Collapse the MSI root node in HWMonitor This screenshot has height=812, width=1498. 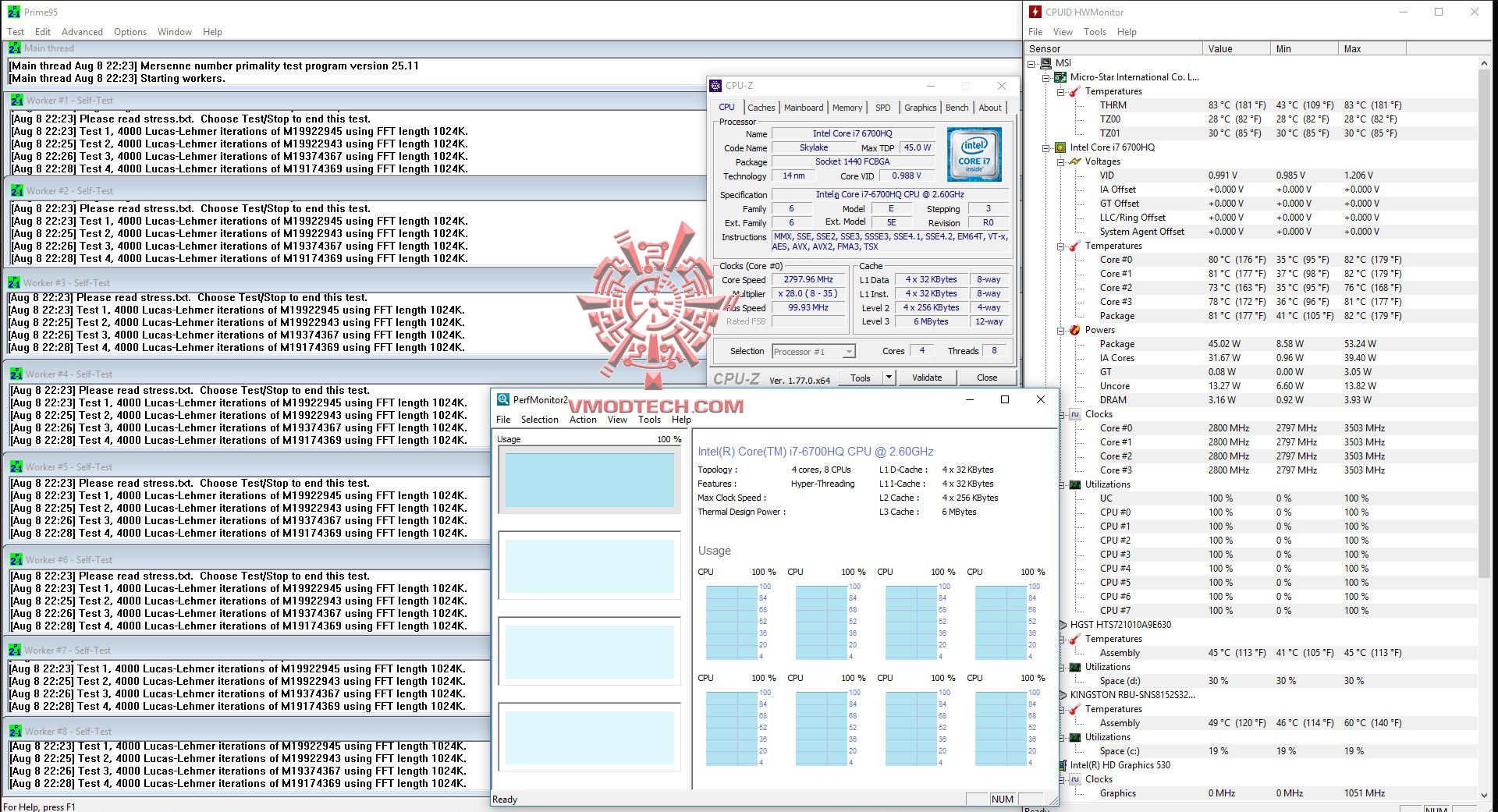click(x=1032, y=63)
